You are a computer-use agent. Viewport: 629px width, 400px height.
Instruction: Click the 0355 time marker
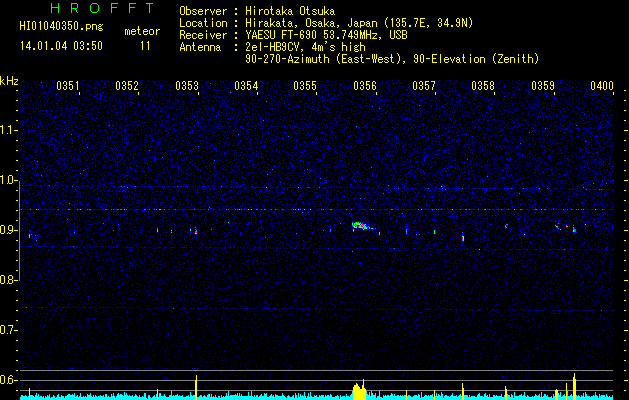click(x=305, y=86)
